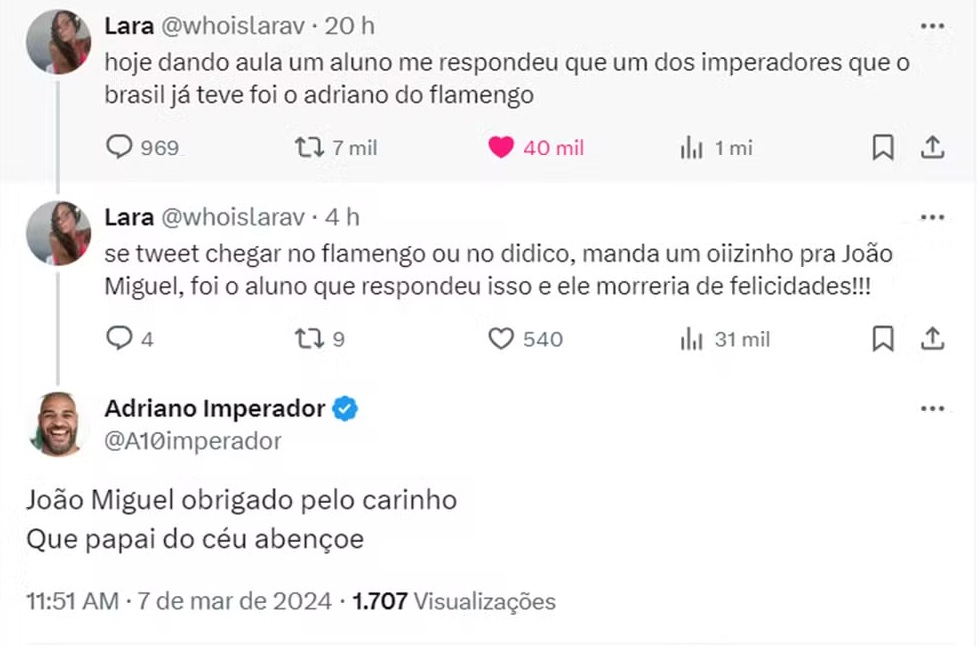
Task: Open Adriano Imperador's profile picture
Action: 59,424
